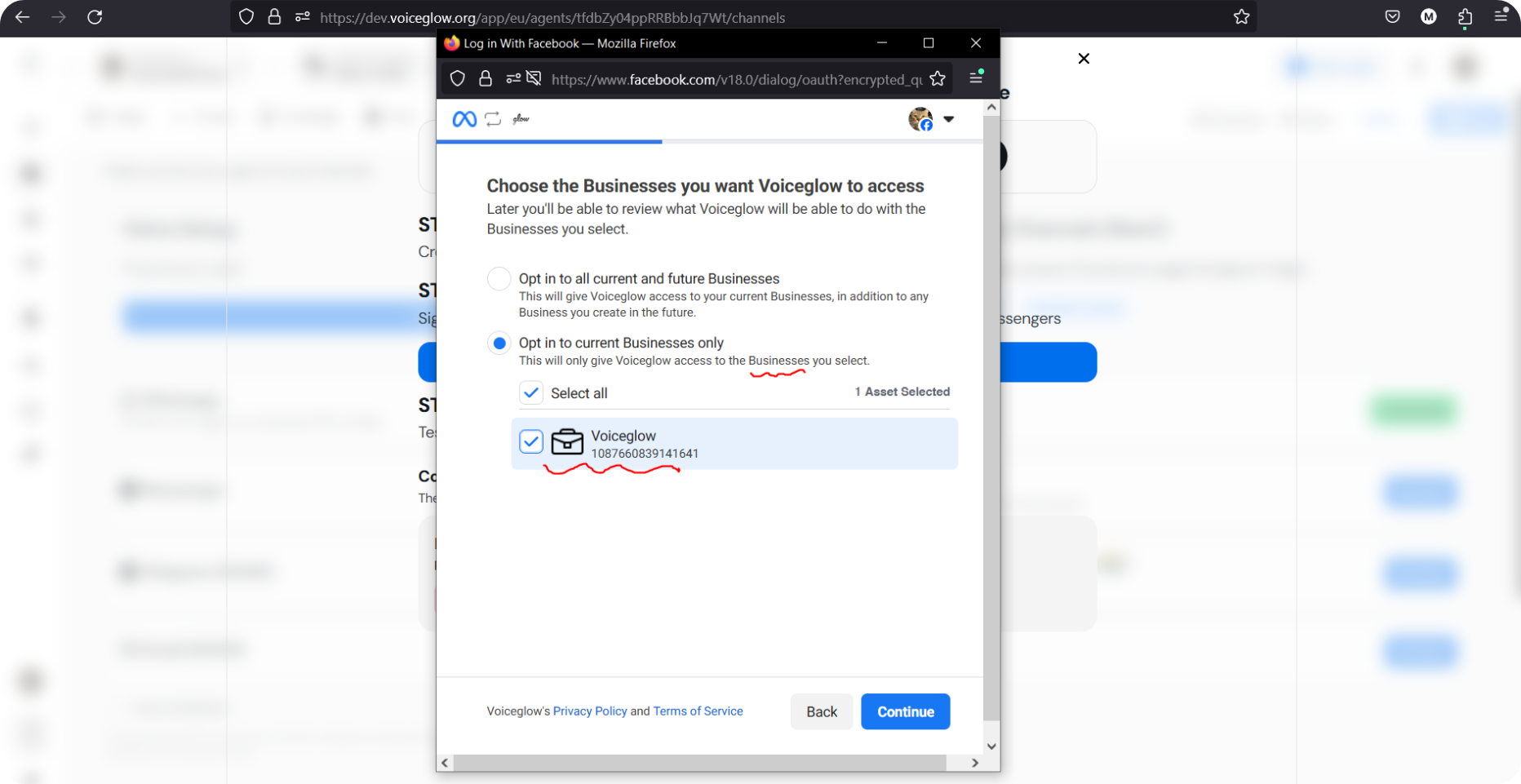Screen dimensions: 1521x784
Task: Click the forward arrow in main browser
Action: (x=59, y=17)
